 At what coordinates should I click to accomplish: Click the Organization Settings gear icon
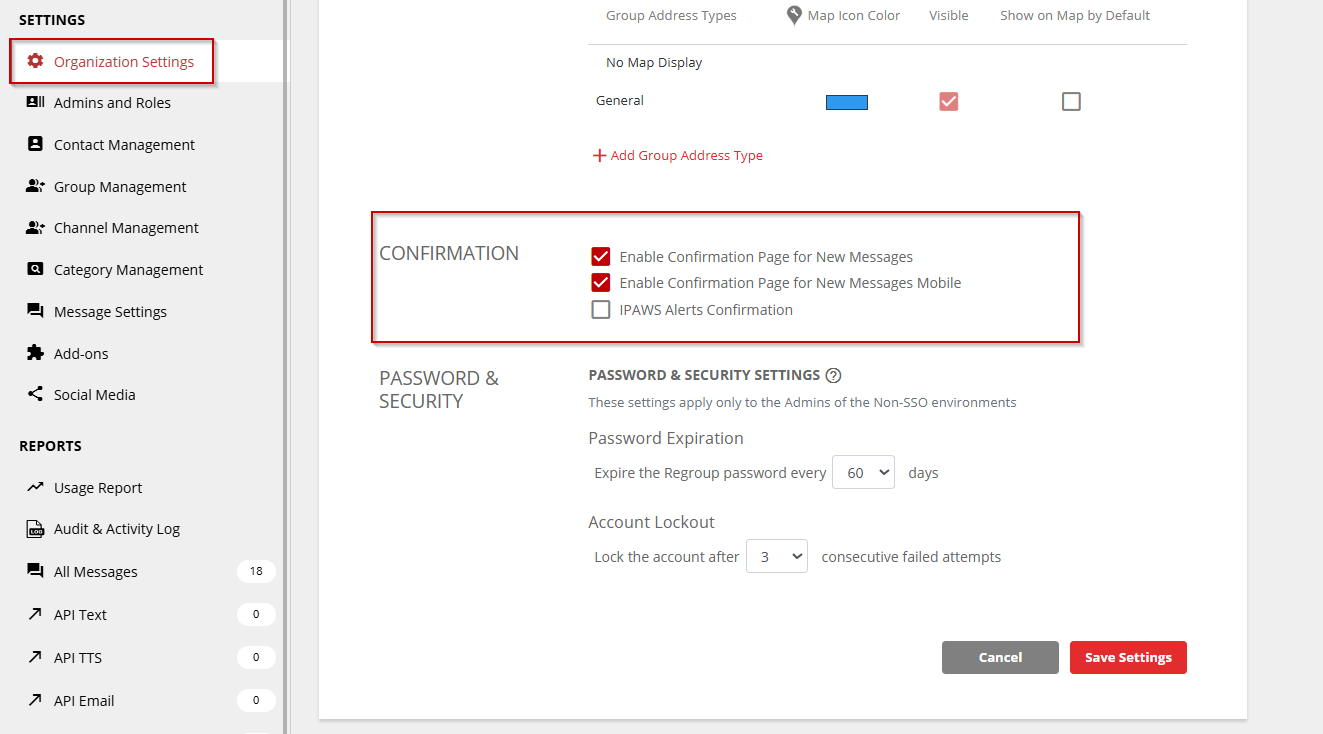35,61
